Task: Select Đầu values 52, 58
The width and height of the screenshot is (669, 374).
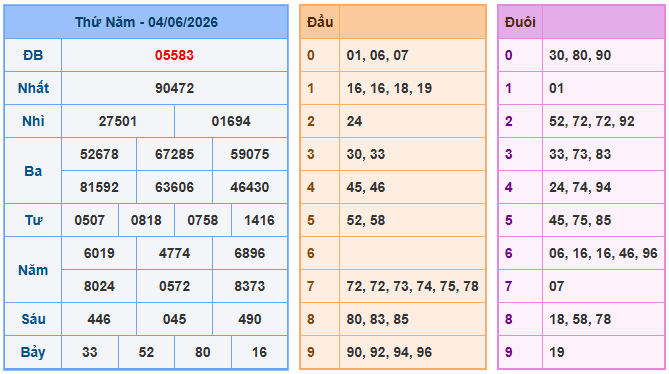Action: tap(366, 220)
